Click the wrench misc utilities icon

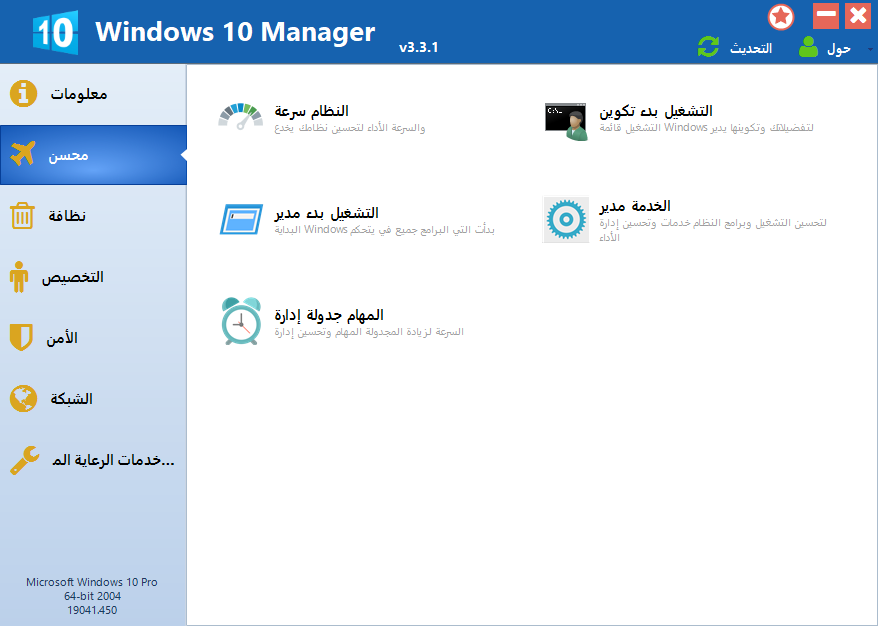click(25, 460)
